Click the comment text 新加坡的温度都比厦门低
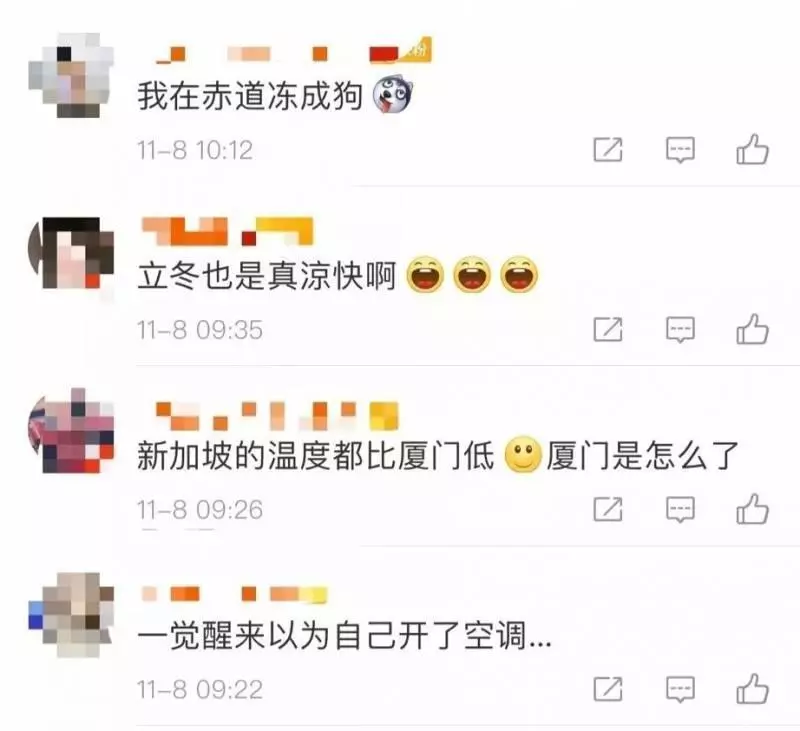Viewport: 800px width, 731px height. coord(316,456)
